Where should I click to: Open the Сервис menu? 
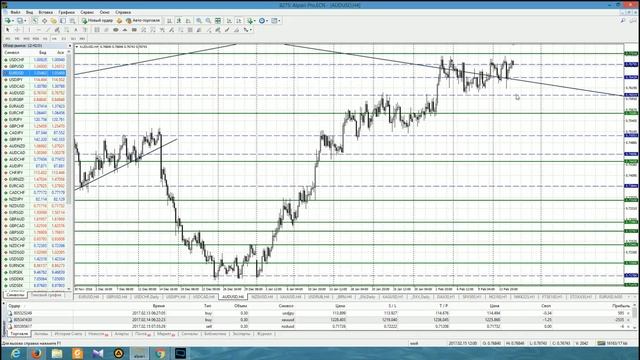tap(87, 12)
